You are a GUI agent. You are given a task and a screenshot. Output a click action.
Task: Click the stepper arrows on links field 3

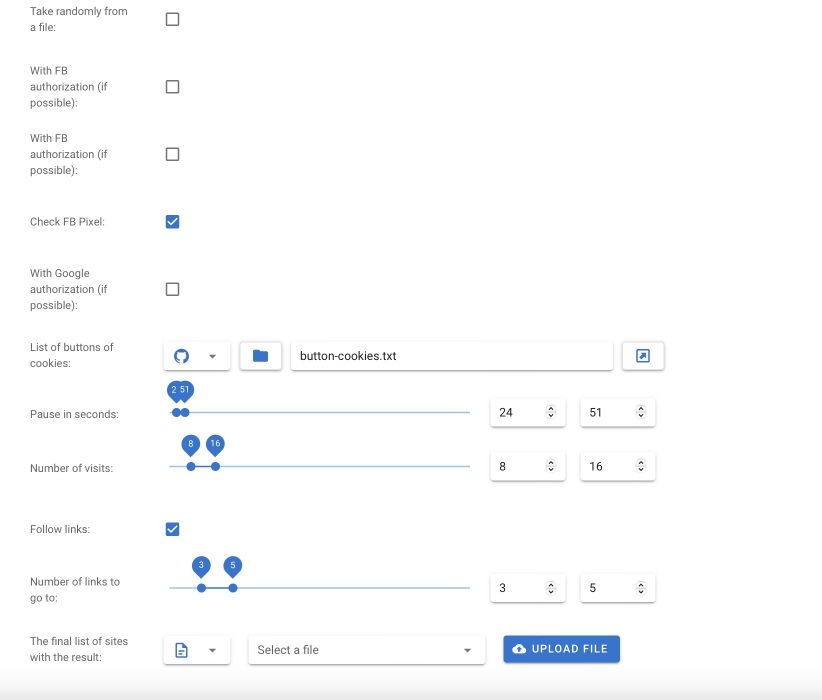pos(550,588)
